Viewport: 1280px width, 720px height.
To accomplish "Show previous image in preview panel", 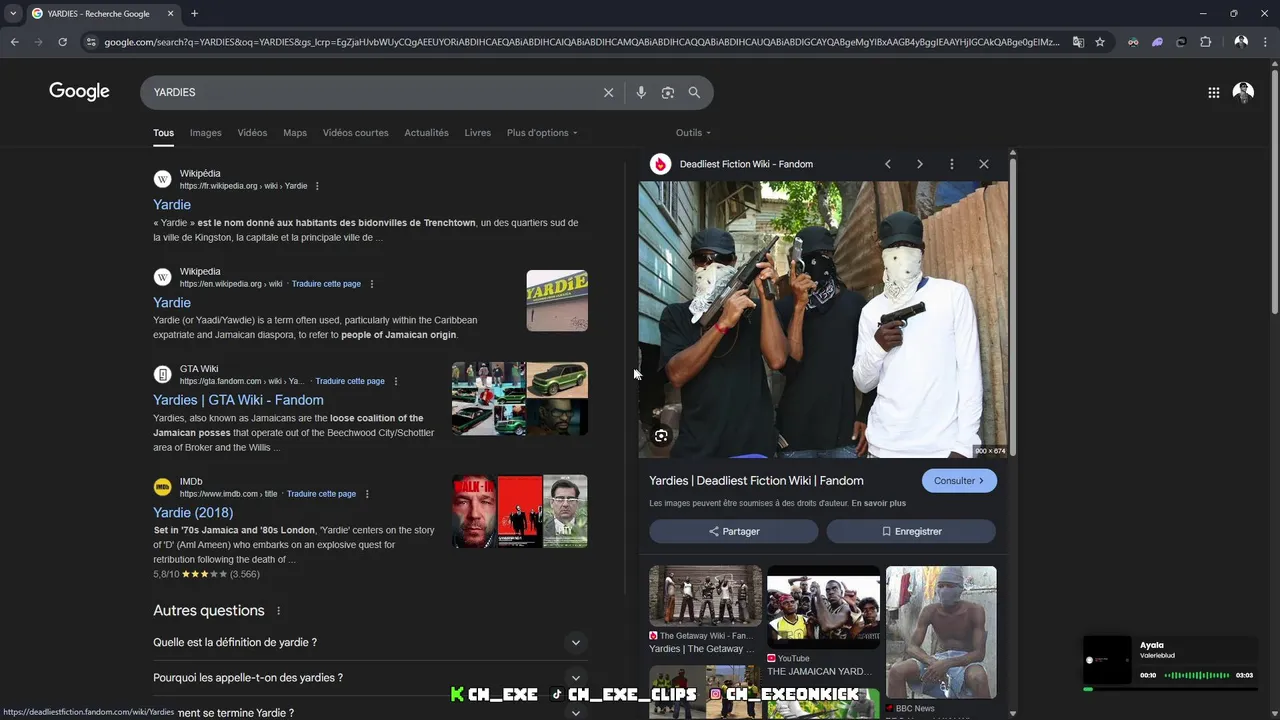I will [x=887, y=164].
